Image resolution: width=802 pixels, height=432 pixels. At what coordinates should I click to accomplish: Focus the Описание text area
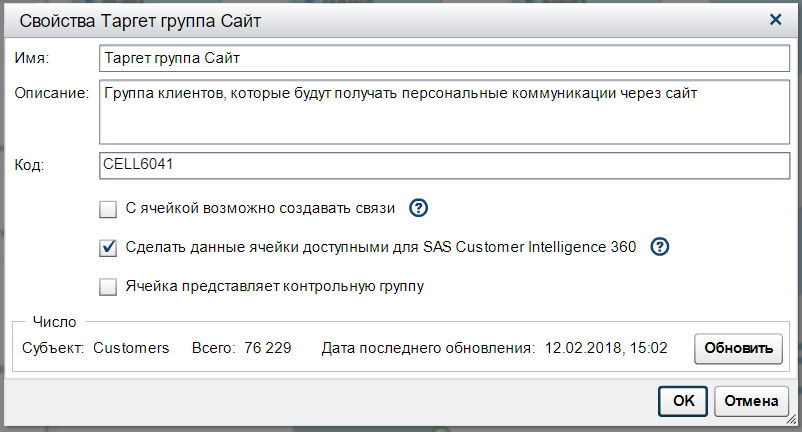pyautogui.click(x=444, y=112)
